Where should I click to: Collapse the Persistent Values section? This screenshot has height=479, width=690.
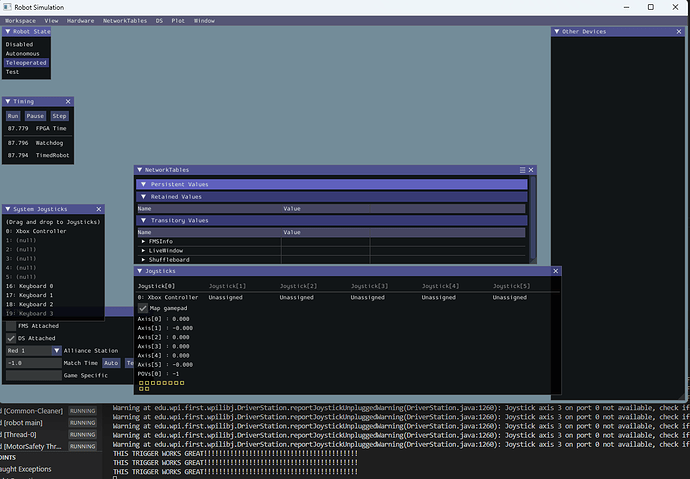pyautogui.click(x=143, y=184)
